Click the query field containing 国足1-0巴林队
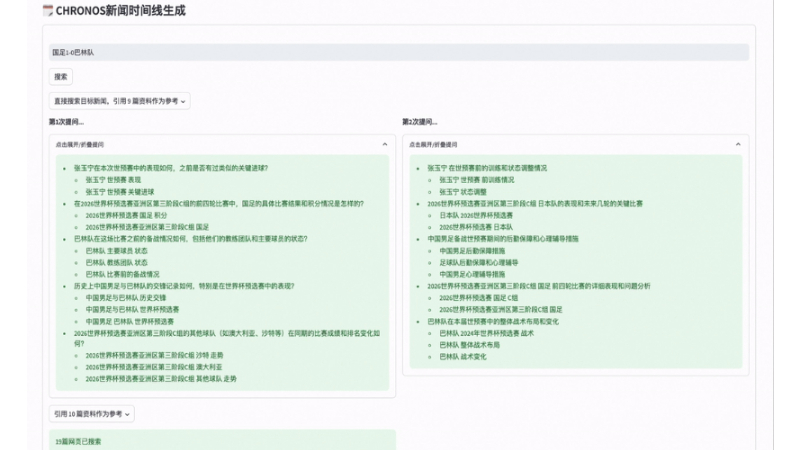This screenshot has width=800, height=450. pos(399,52)
